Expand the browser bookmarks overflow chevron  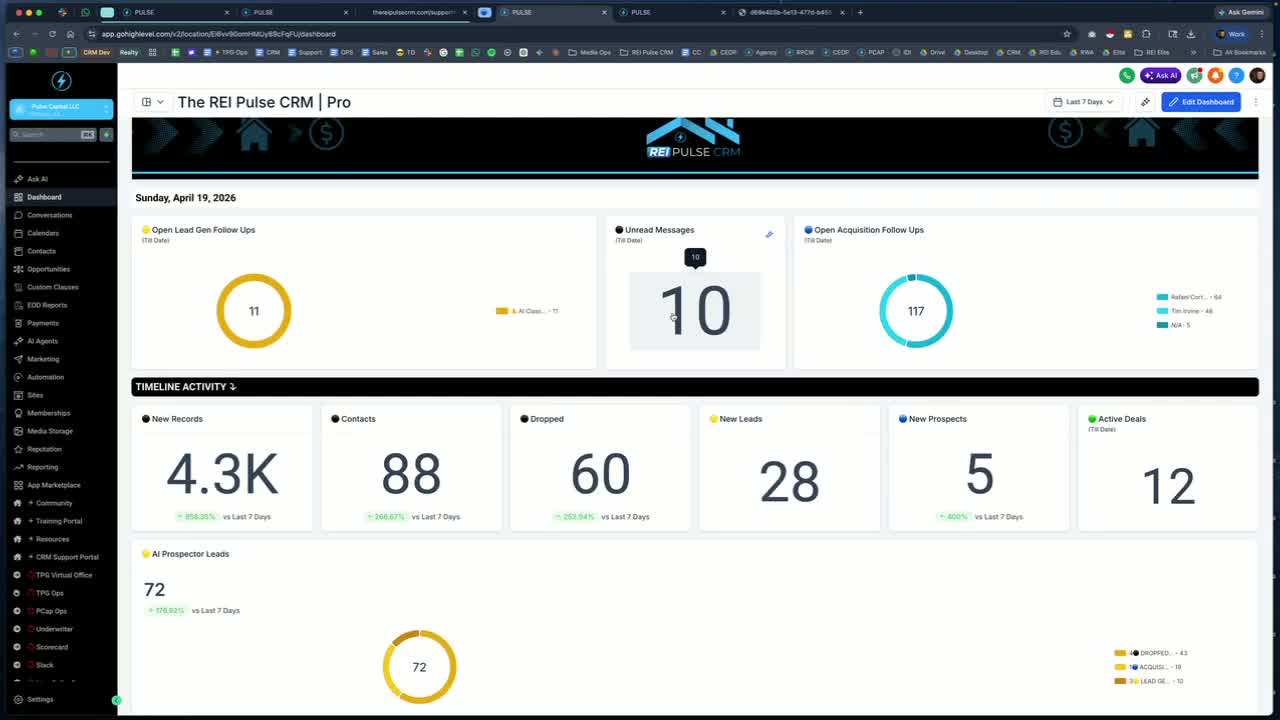pos(1193,52)
